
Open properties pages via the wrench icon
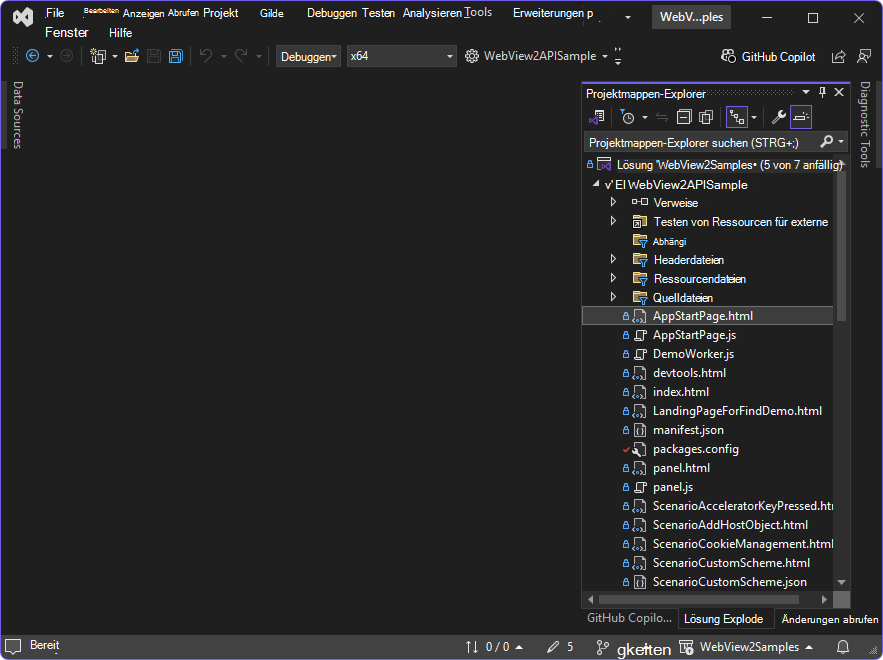tap(777, 117)
